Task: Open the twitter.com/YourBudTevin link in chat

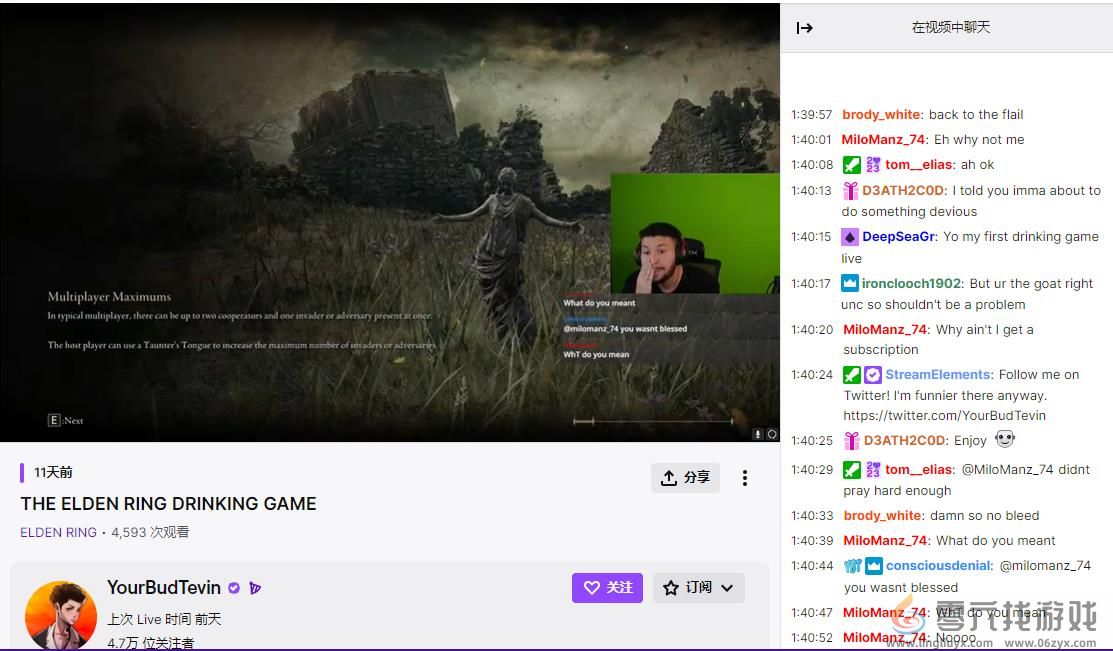Action: [944, 415]
